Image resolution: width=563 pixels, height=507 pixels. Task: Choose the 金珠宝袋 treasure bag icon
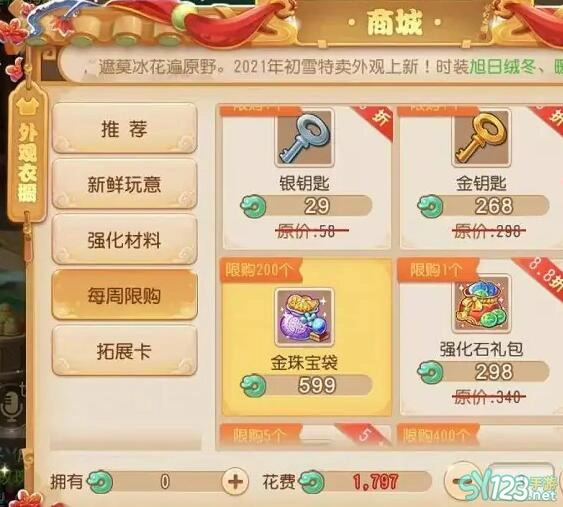(x=304, y=317)
